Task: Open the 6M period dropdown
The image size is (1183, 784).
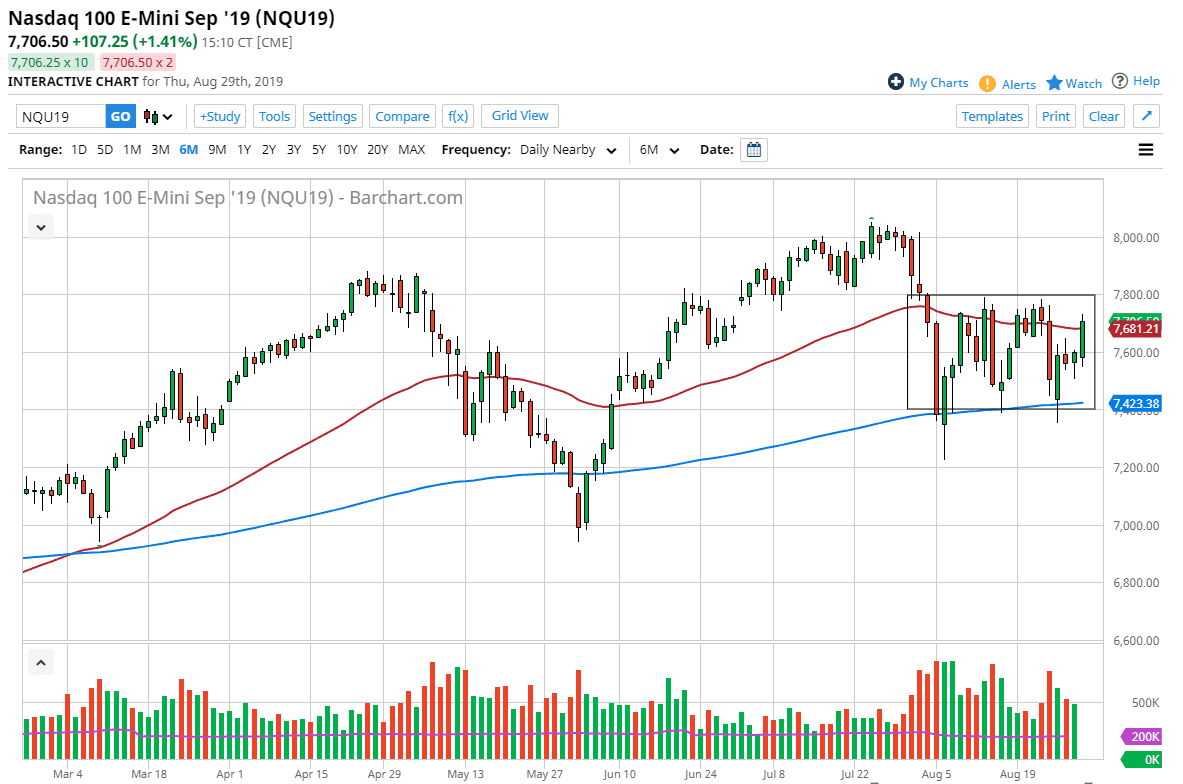Action: point(659,149)
